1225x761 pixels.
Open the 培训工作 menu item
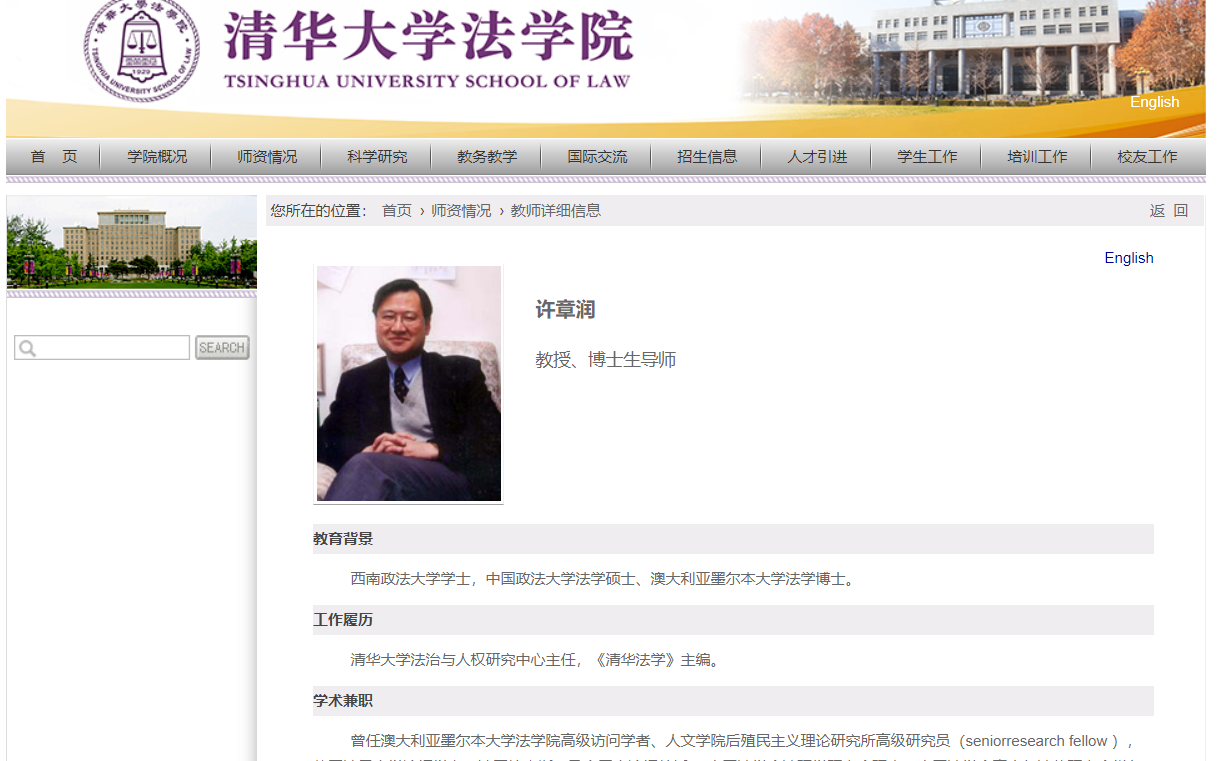coord(1037,157)
